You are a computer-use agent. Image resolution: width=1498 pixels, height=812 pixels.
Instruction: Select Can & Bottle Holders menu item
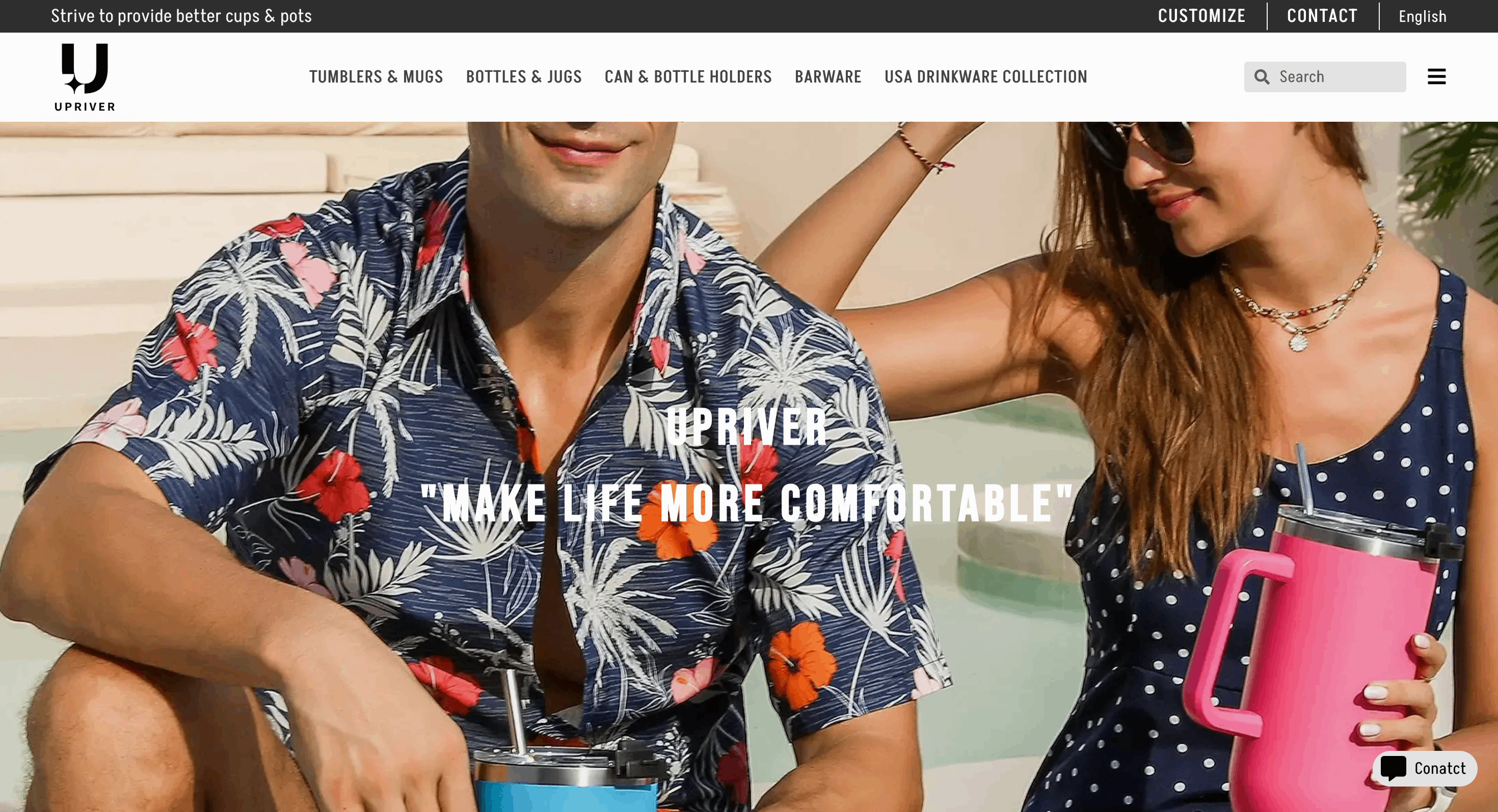coord(688,77)
